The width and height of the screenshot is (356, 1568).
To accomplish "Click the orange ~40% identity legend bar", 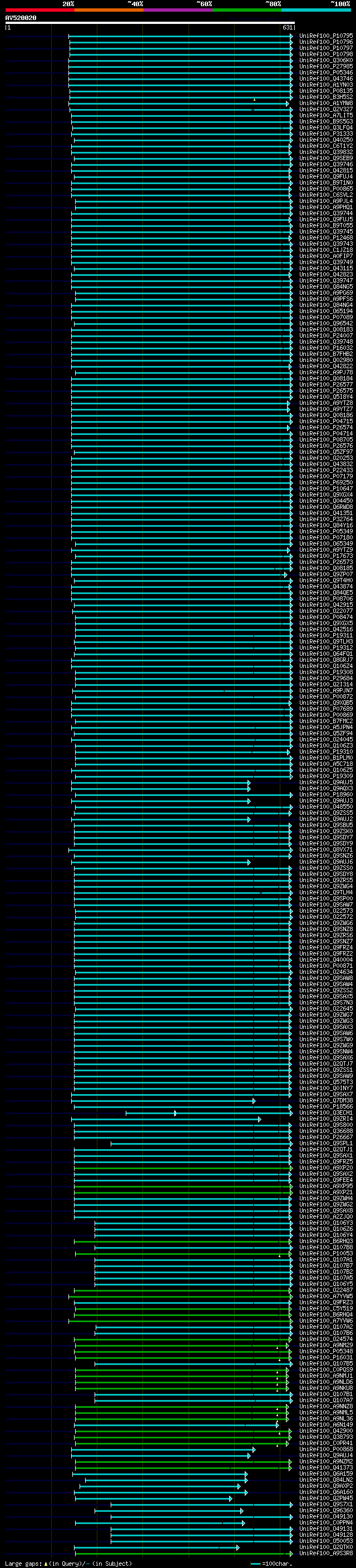I will tap(109, 10).
